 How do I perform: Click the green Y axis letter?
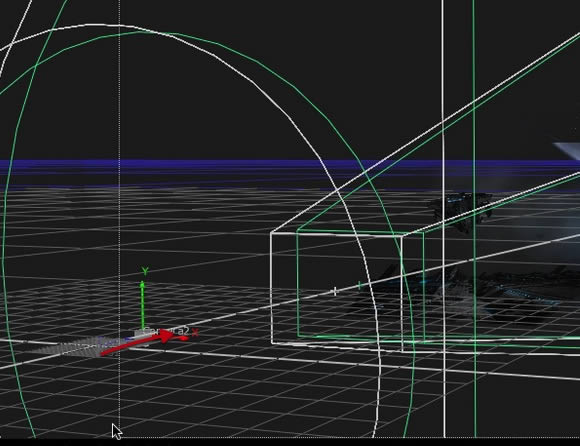click(145, 271)
